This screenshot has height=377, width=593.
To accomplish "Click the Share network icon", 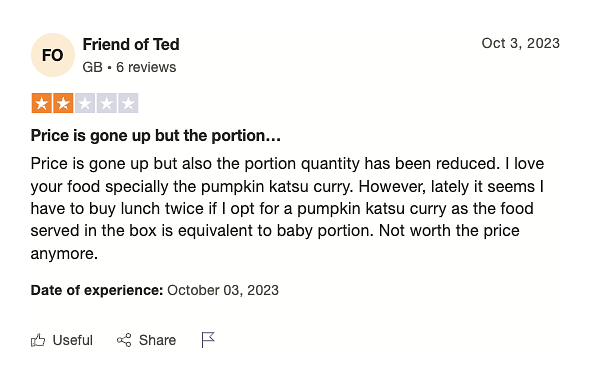I will tap(124, 340).
